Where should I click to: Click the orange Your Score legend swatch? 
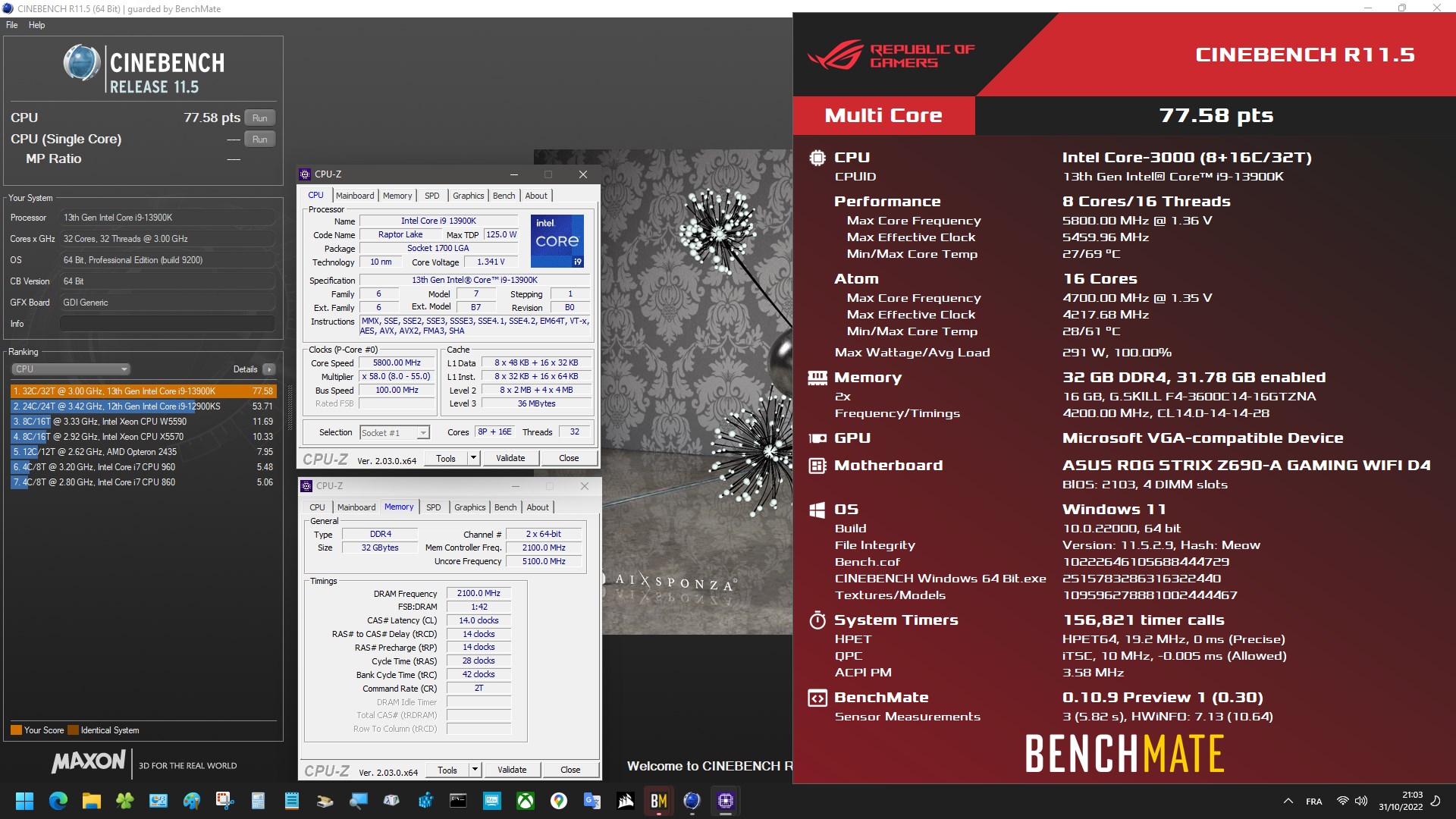[x=16, y=730]
